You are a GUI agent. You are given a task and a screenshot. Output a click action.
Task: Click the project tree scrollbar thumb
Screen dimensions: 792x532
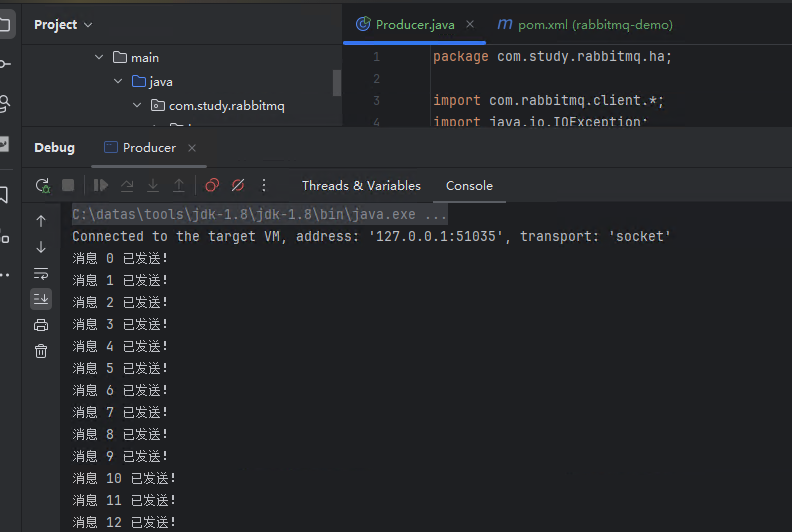(337, 83)
